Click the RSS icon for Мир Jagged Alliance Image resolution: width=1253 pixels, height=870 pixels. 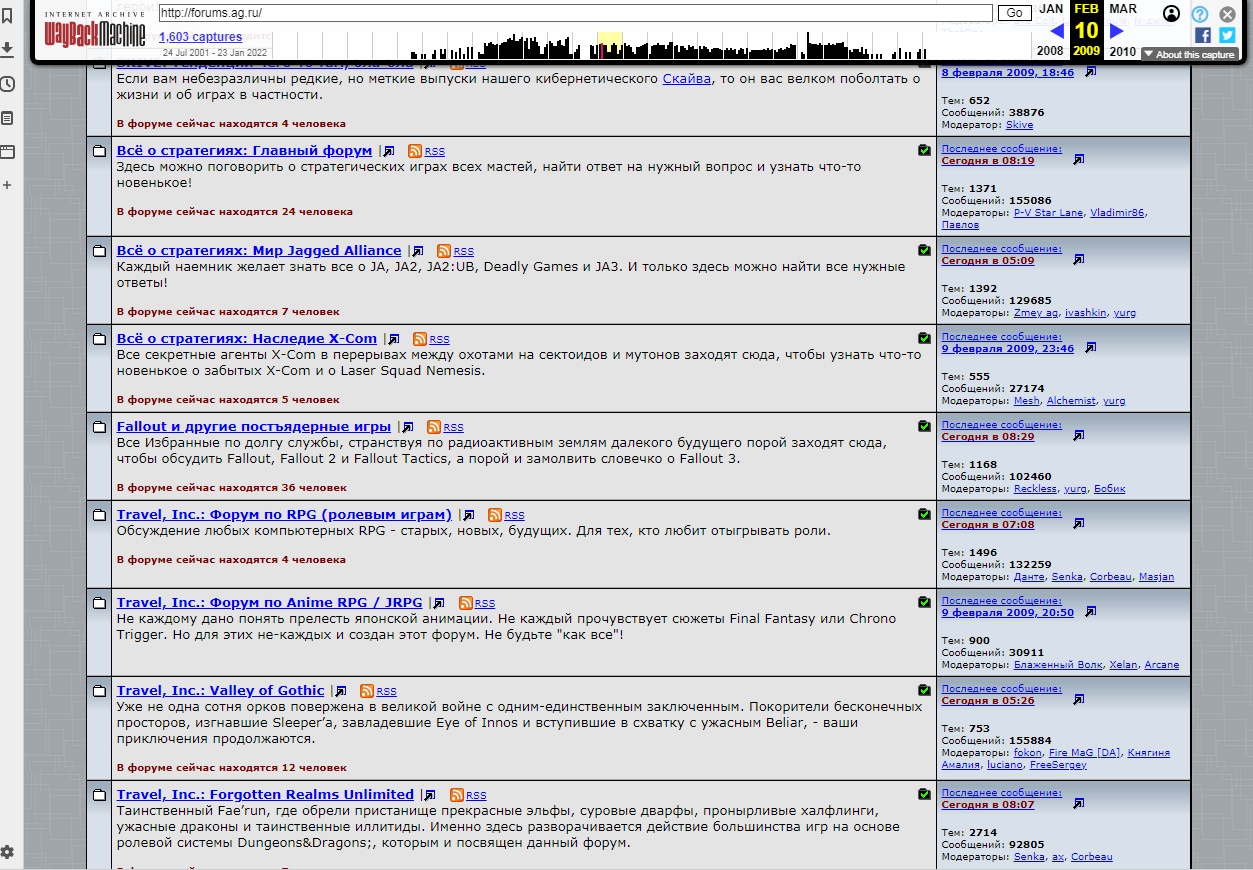(x=444, y=251)
